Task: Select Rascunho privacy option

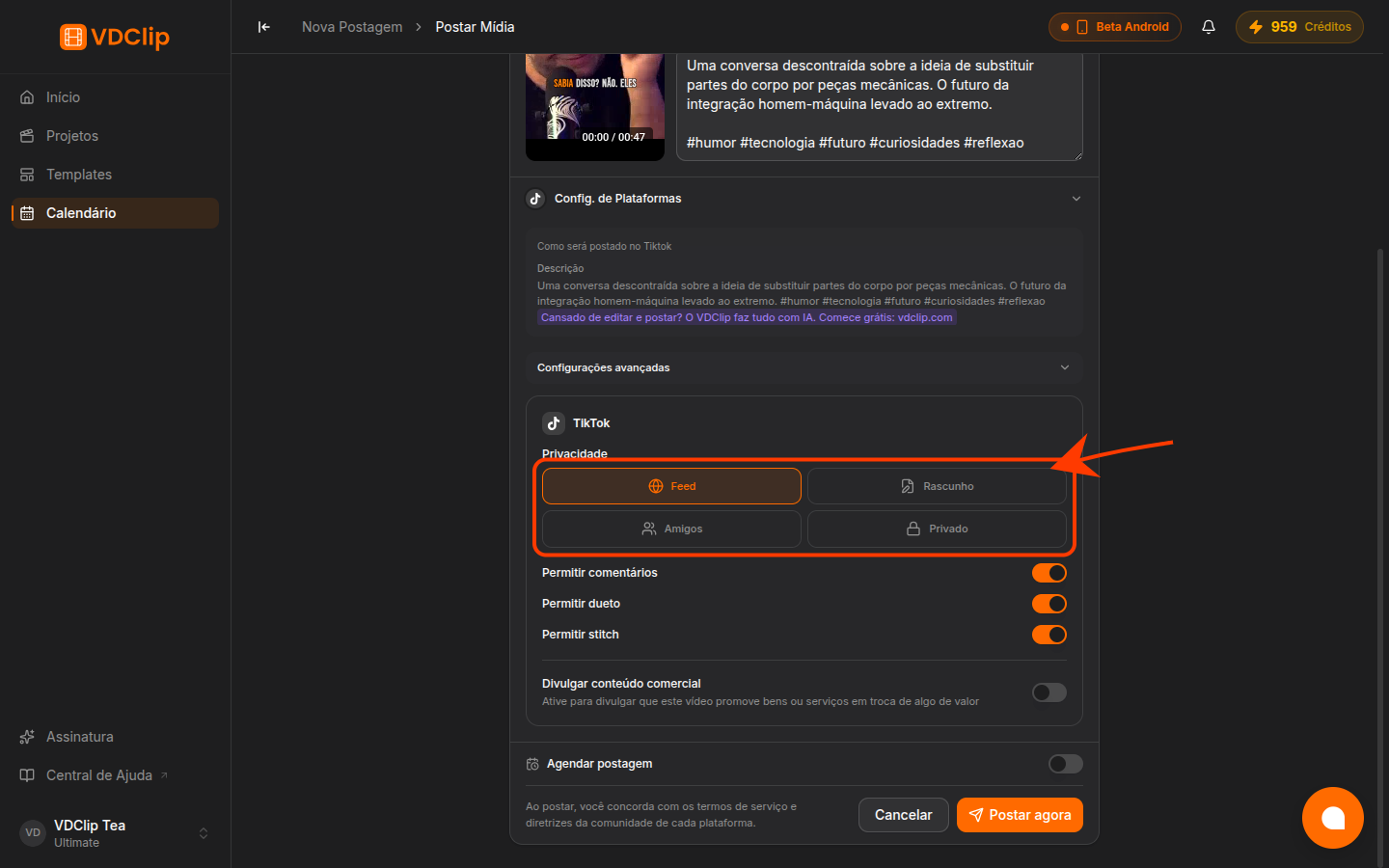Action: coord(937,486)
